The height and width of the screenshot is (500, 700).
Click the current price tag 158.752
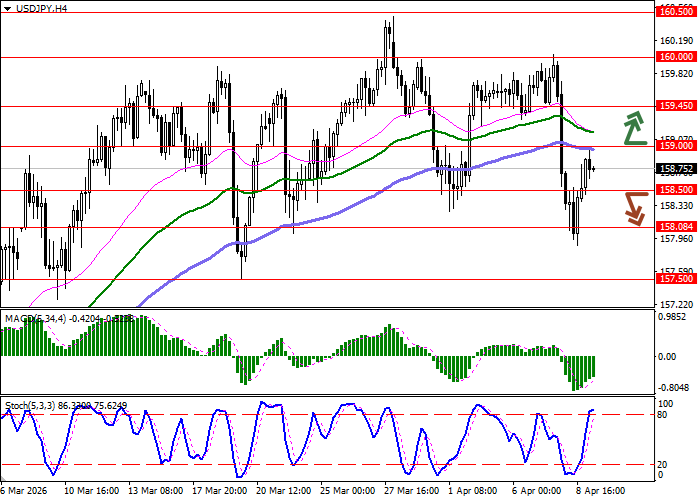point(674,168)
